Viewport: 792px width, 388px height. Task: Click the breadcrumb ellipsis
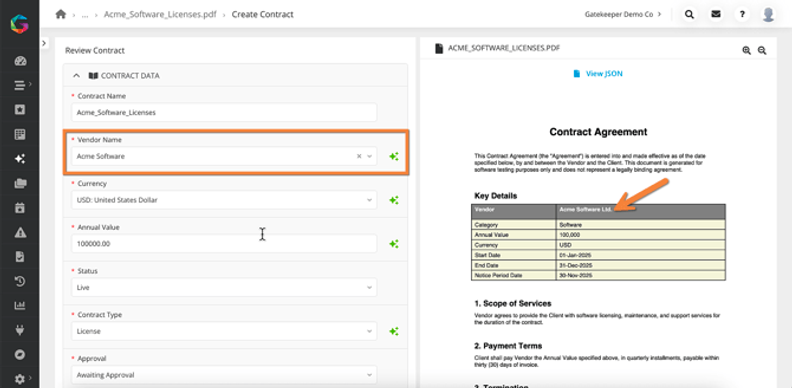[x=85, y=15]
